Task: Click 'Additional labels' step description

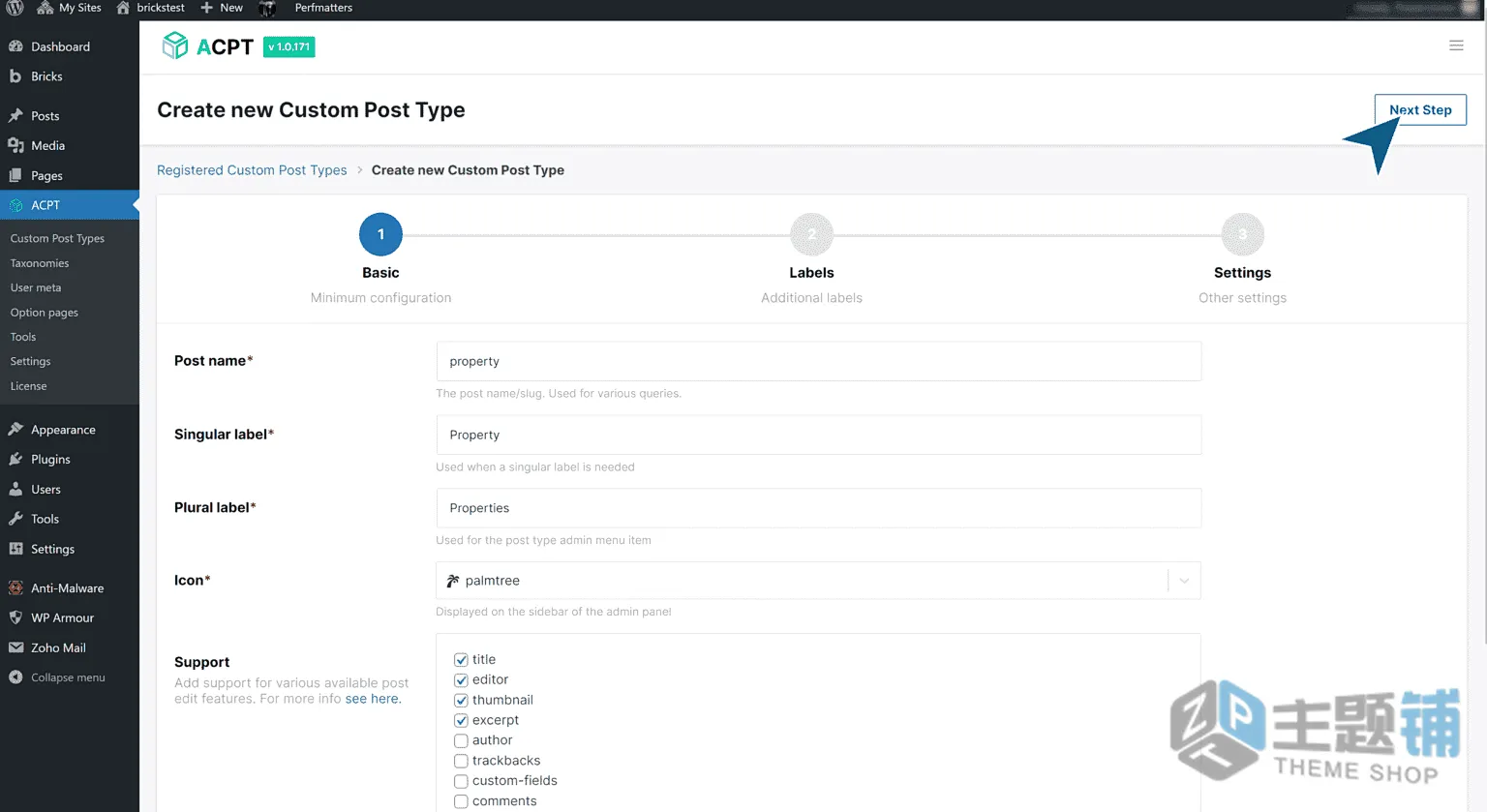Action: [x=811, y=298]
